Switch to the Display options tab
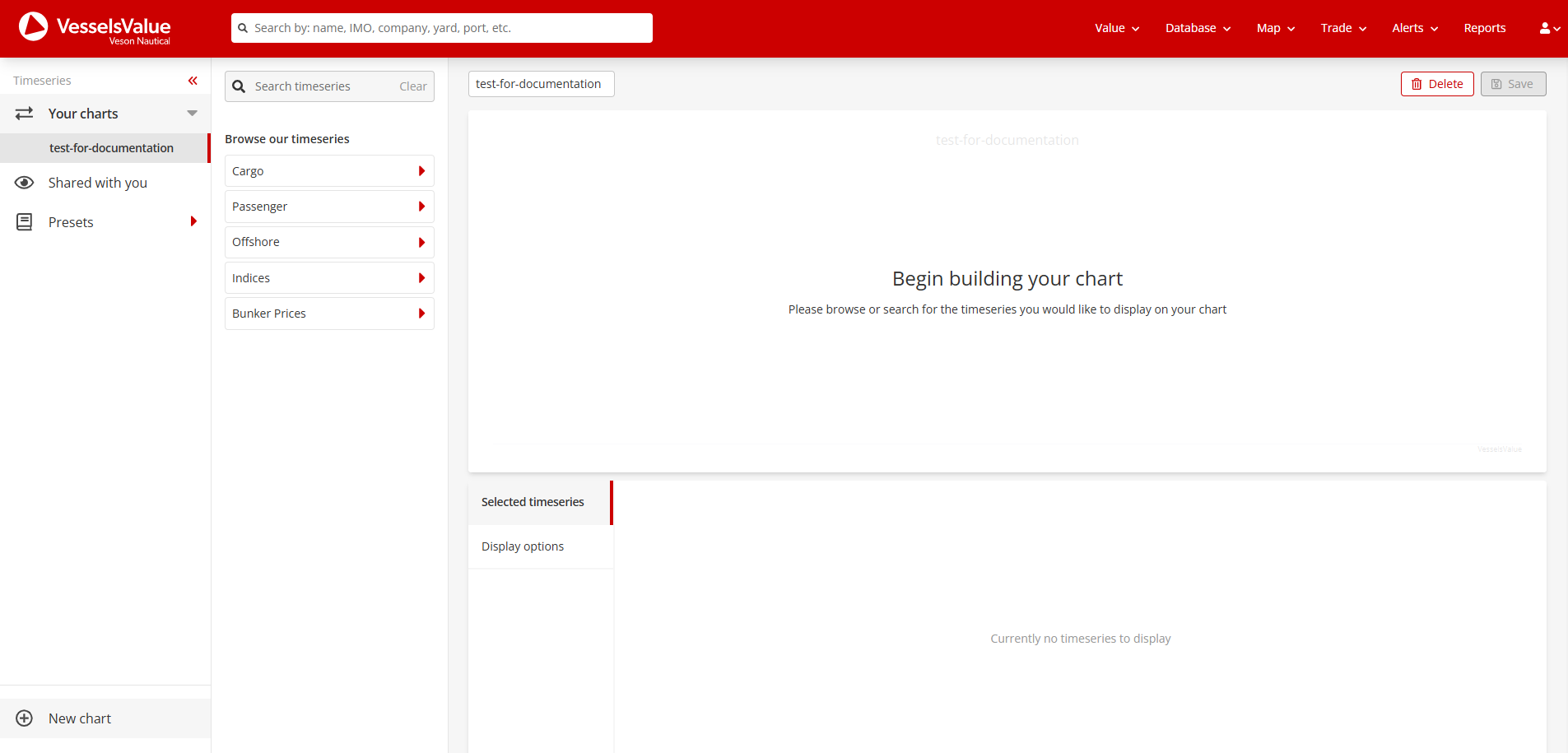Viewport: 1568px width, 753px height. [522, 546]
